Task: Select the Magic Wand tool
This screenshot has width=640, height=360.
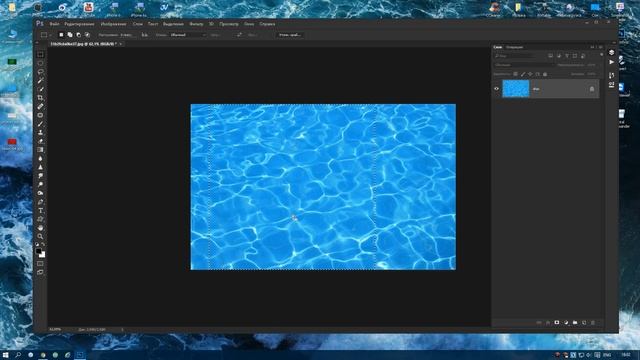Action: (x=40, y=80)
